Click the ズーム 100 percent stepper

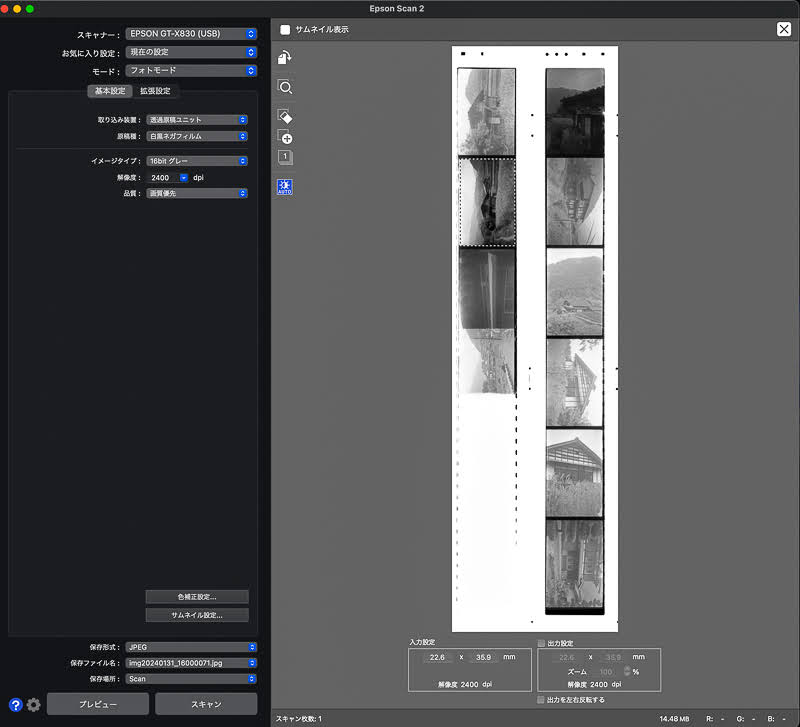(627, 671)
